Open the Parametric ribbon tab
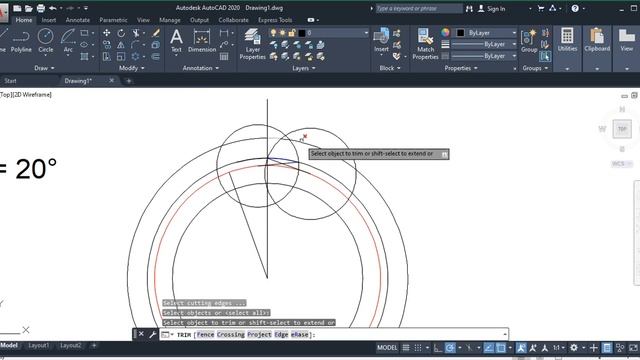Image resolution: width=640 pixels, height=360 pixels. [113, 20]
